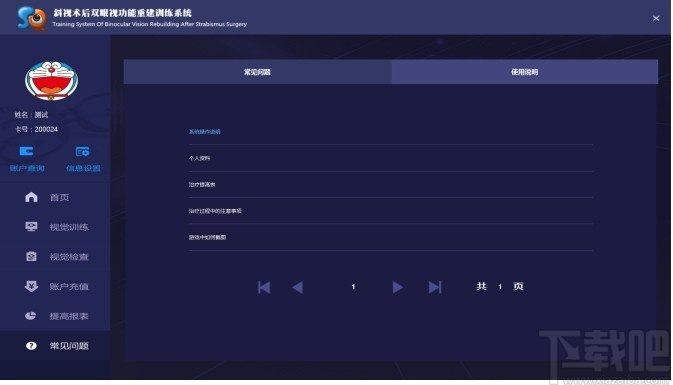673x385 pixels.
Task: Click the current page number 1
Action: coord(353,287)
